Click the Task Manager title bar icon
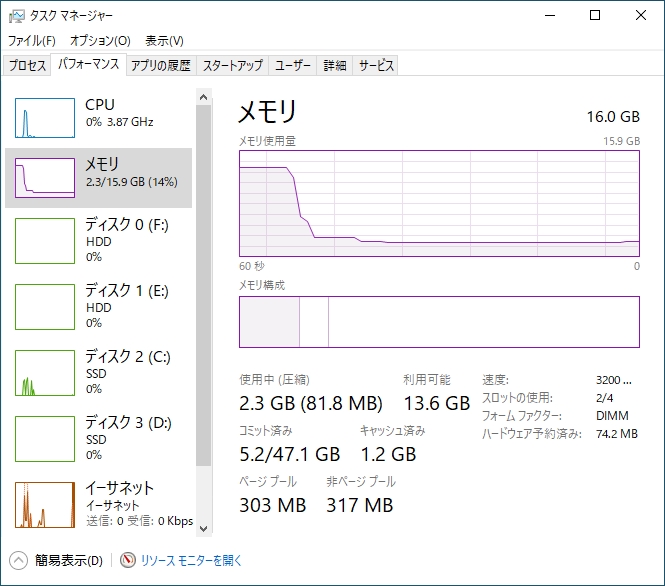Image resolution: width=665 pixels, height=586 pixels. coord(17,15)
